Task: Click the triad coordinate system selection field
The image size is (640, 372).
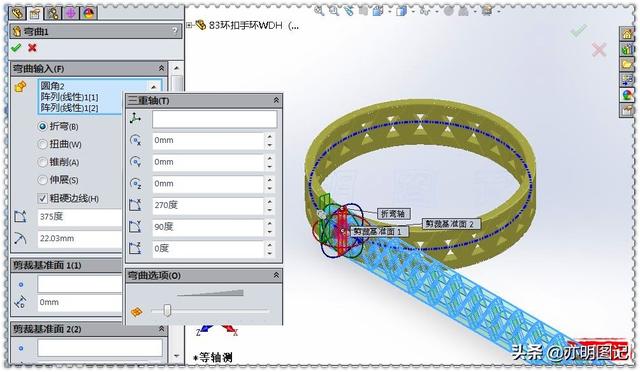Action: 215,119
